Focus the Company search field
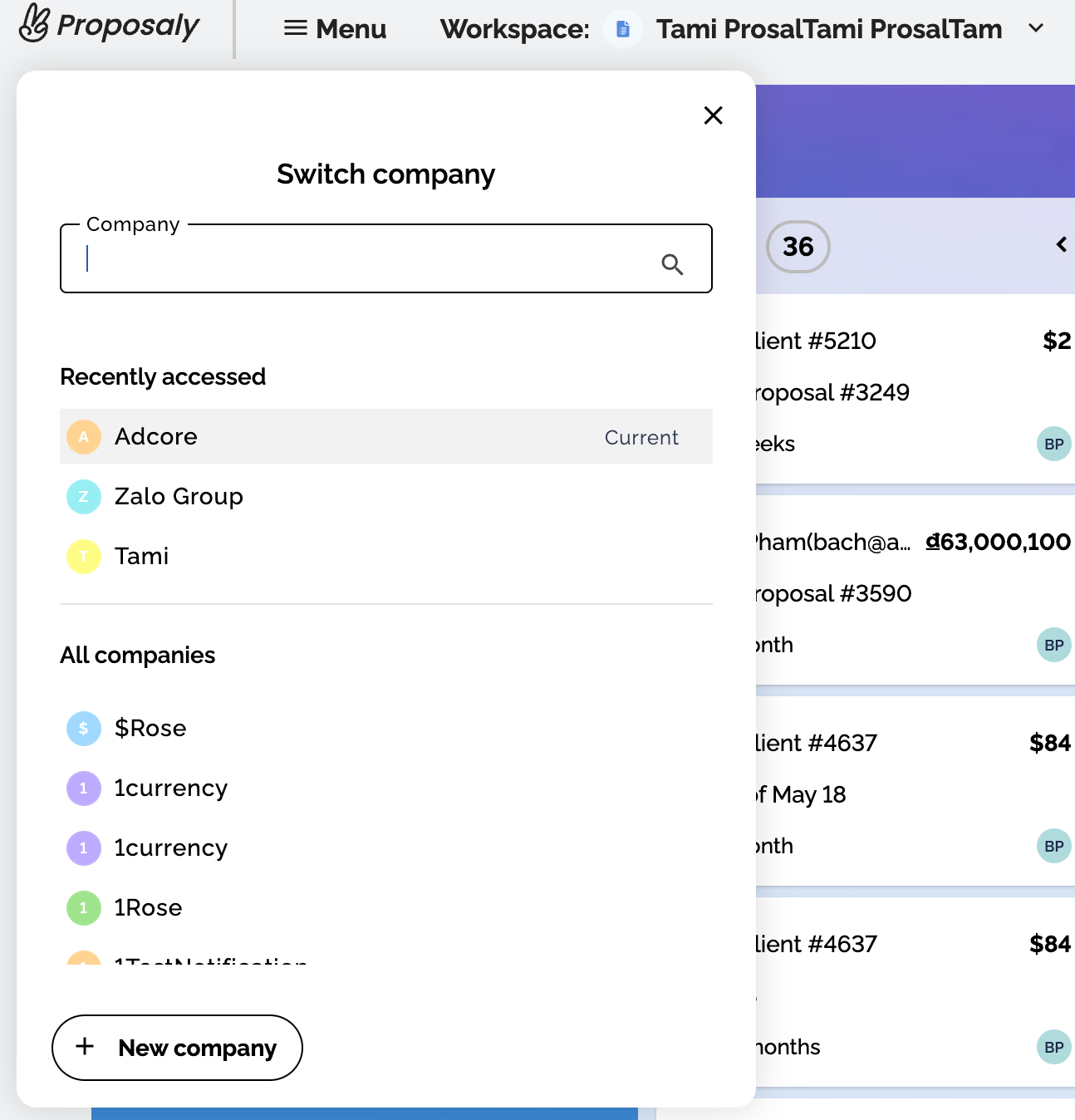The width and height of the screenshot is (1075, 1120). click(386, 258)
